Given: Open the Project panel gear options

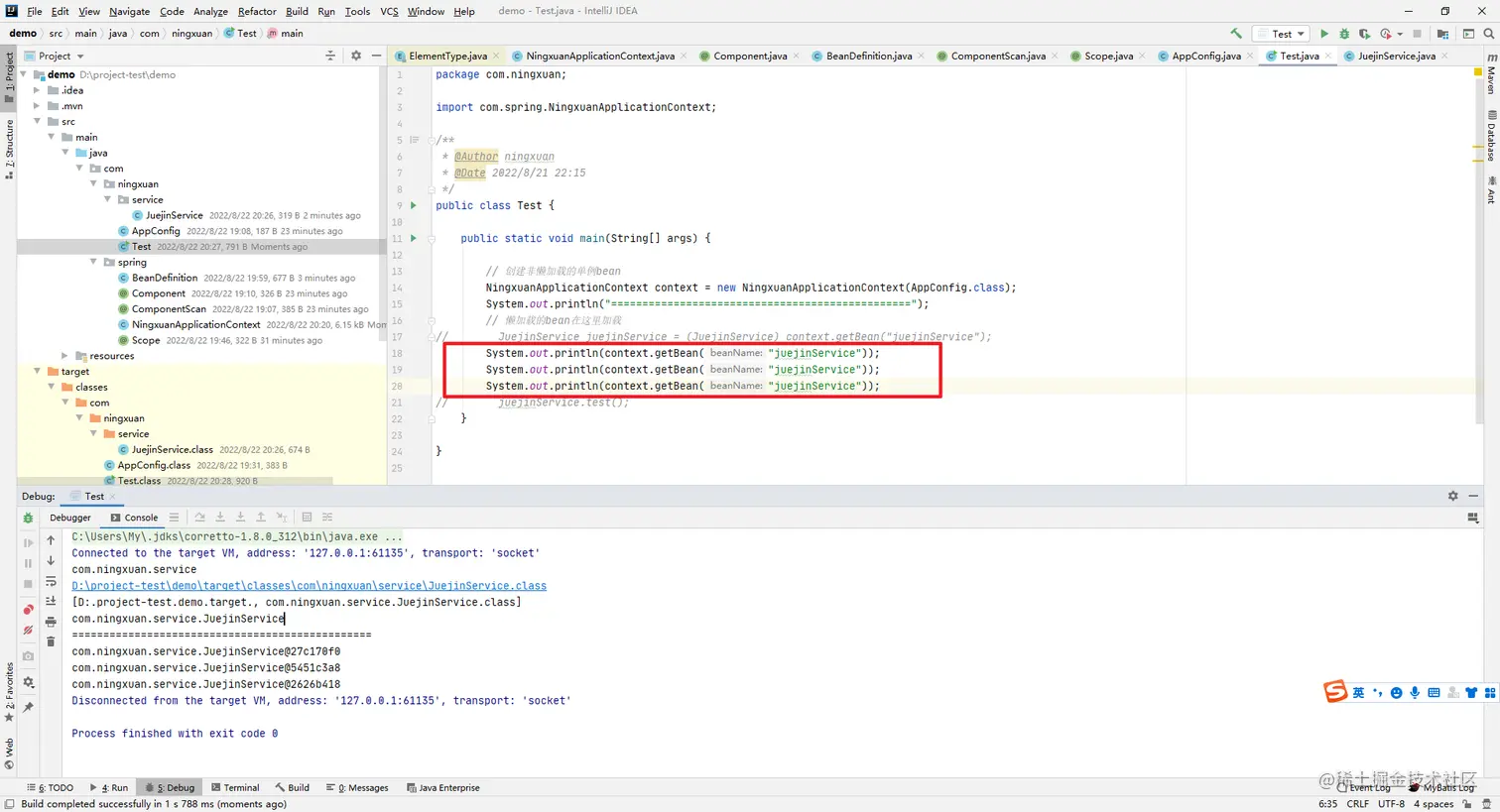Looking at the screenshot, I should 356,56.
